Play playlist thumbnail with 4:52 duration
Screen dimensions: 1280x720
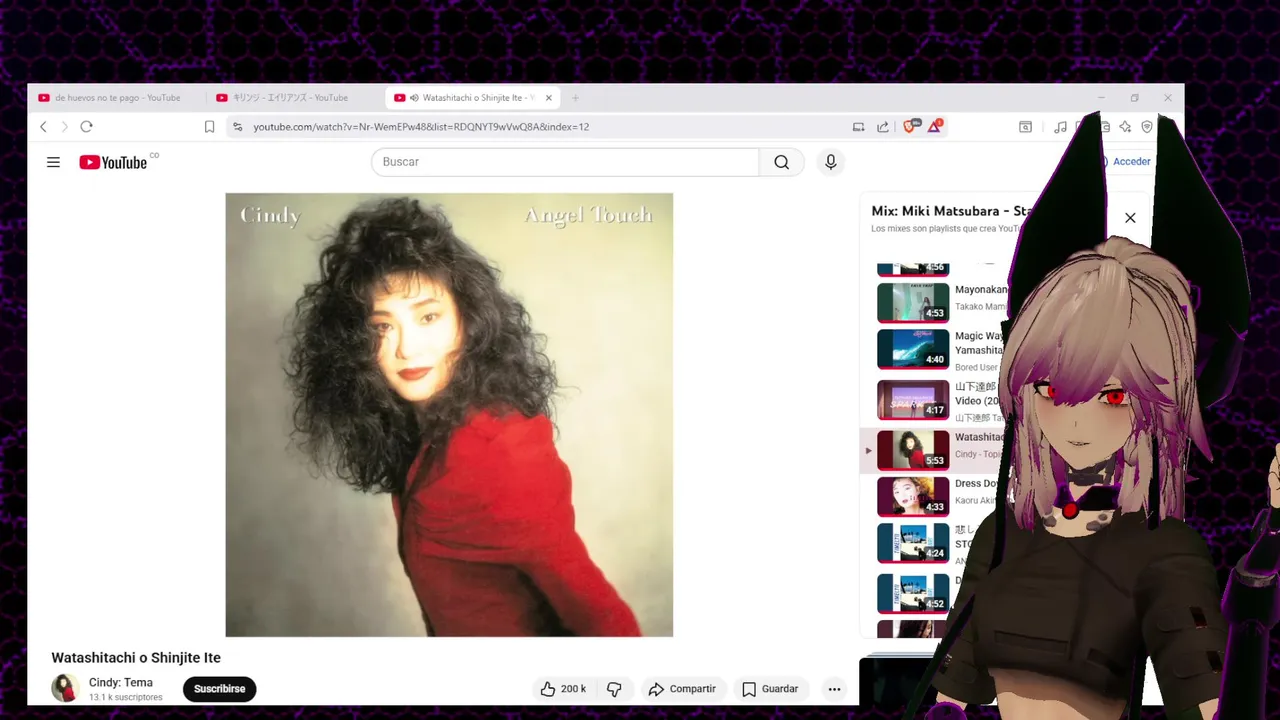[x=913, y=593]
